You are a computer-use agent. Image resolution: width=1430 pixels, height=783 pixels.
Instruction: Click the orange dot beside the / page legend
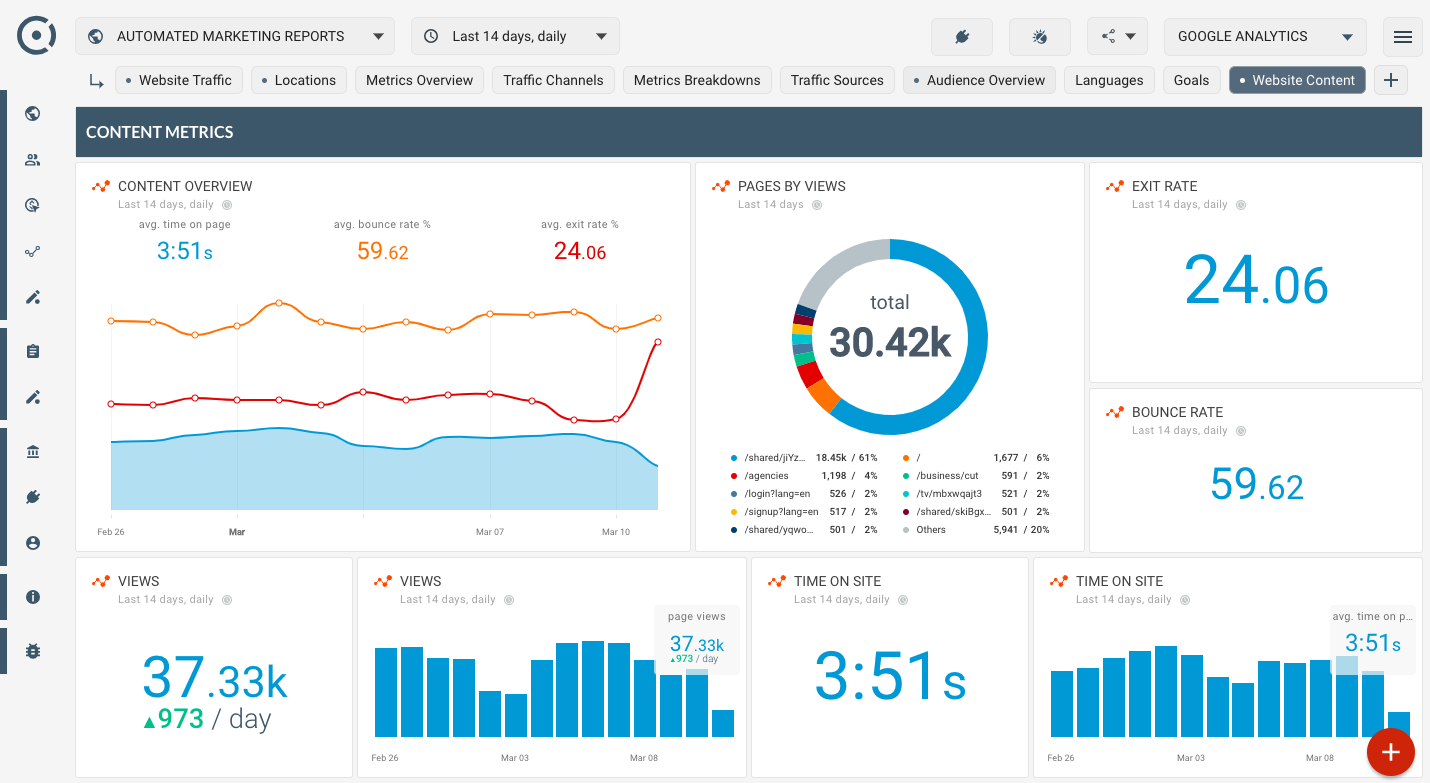pyautogui.click(x=905, y=458)
